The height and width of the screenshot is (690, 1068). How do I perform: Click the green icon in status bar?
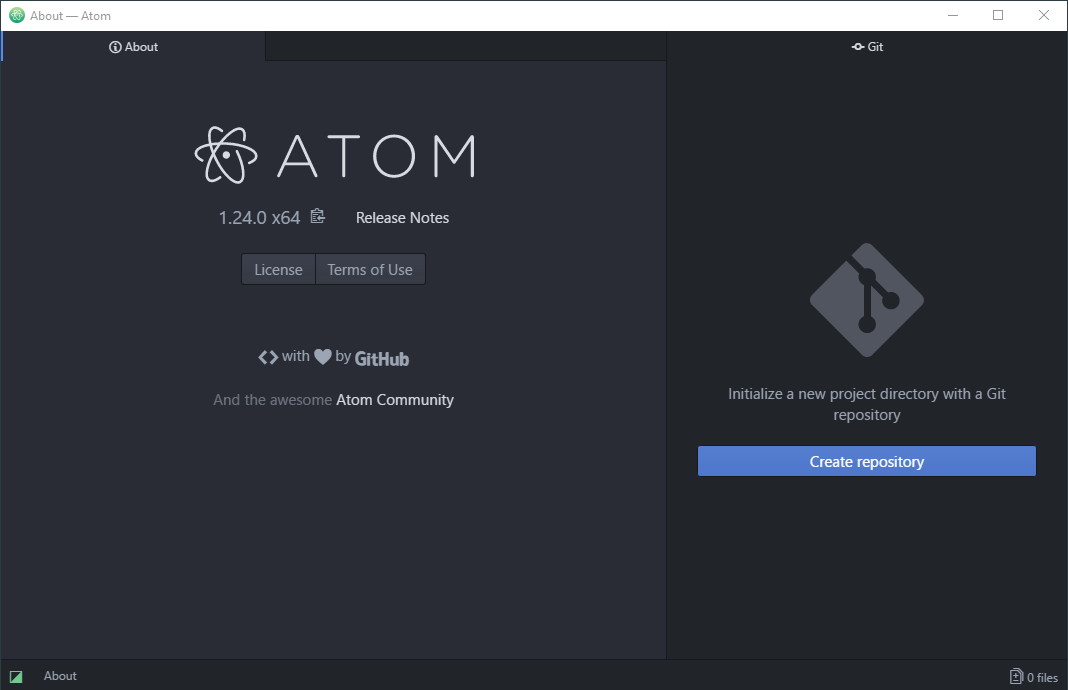pos(16,676)
